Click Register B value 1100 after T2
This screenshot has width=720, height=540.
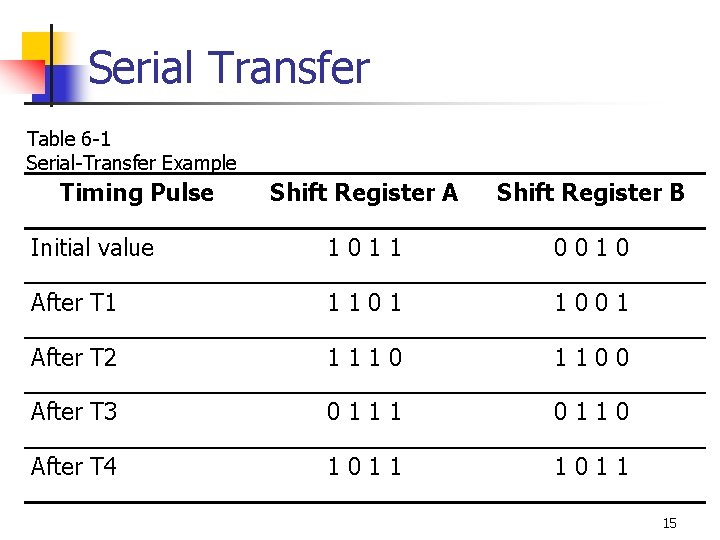click(591, 358)
